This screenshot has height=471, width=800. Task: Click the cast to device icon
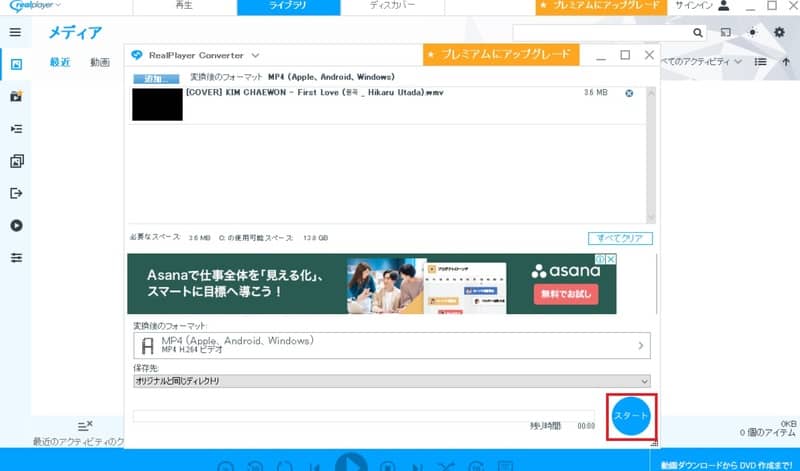pyautogui.click(x=726, y=33)
